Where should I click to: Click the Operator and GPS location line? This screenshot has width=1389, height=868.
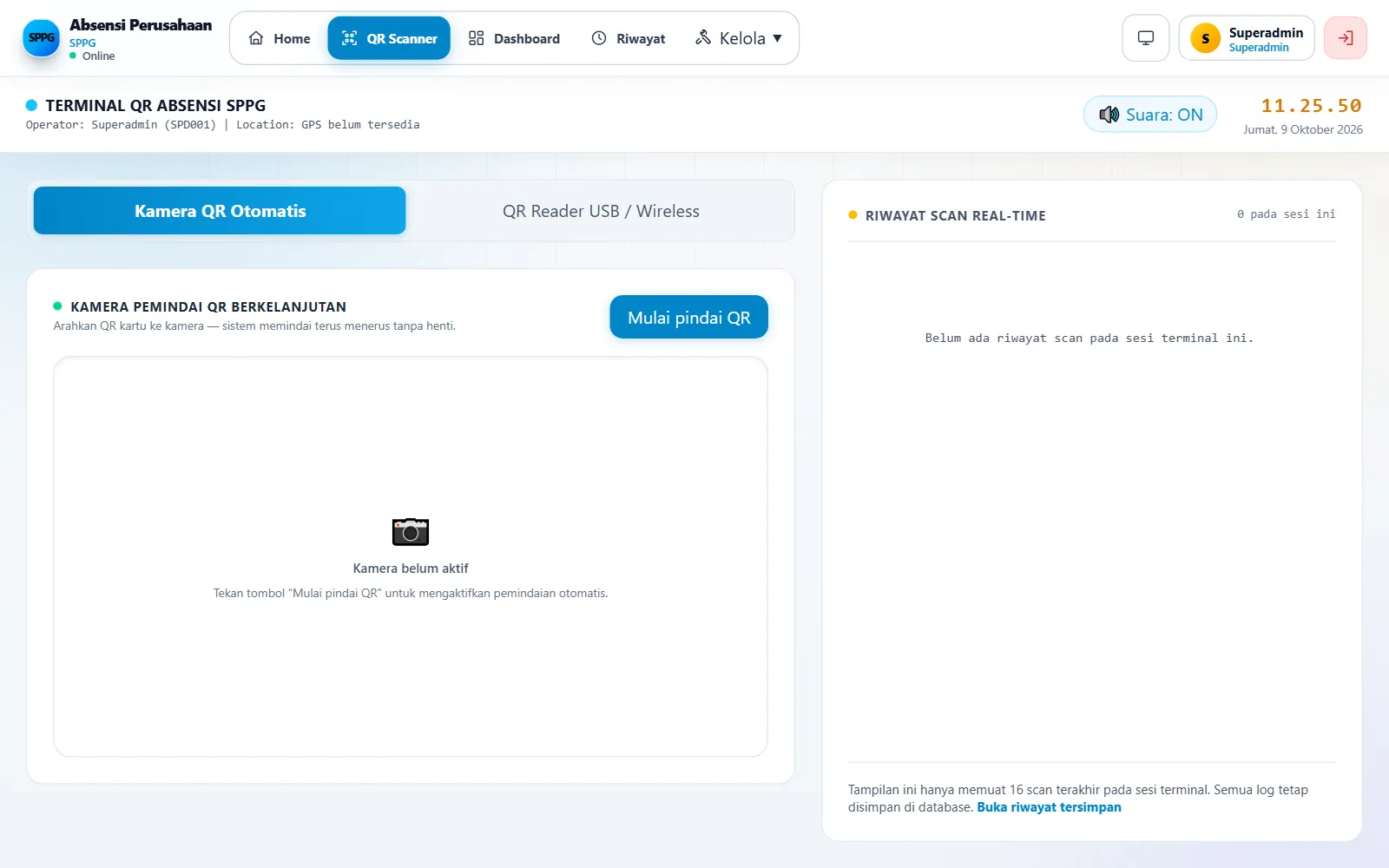tap(222, 125)
